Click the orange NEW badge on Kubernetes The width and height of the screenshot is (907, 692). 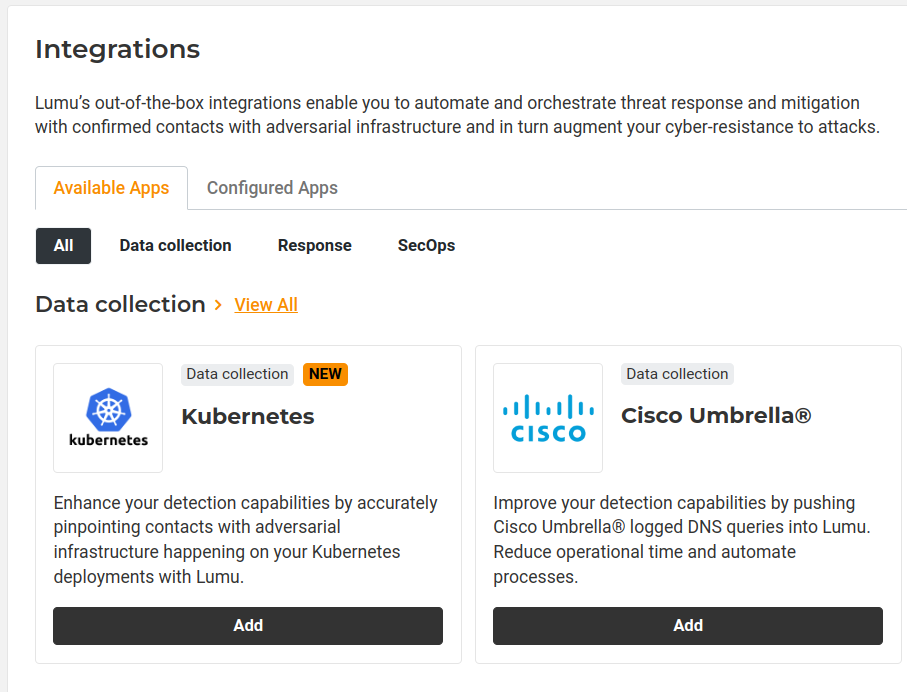tap(325, 374)
